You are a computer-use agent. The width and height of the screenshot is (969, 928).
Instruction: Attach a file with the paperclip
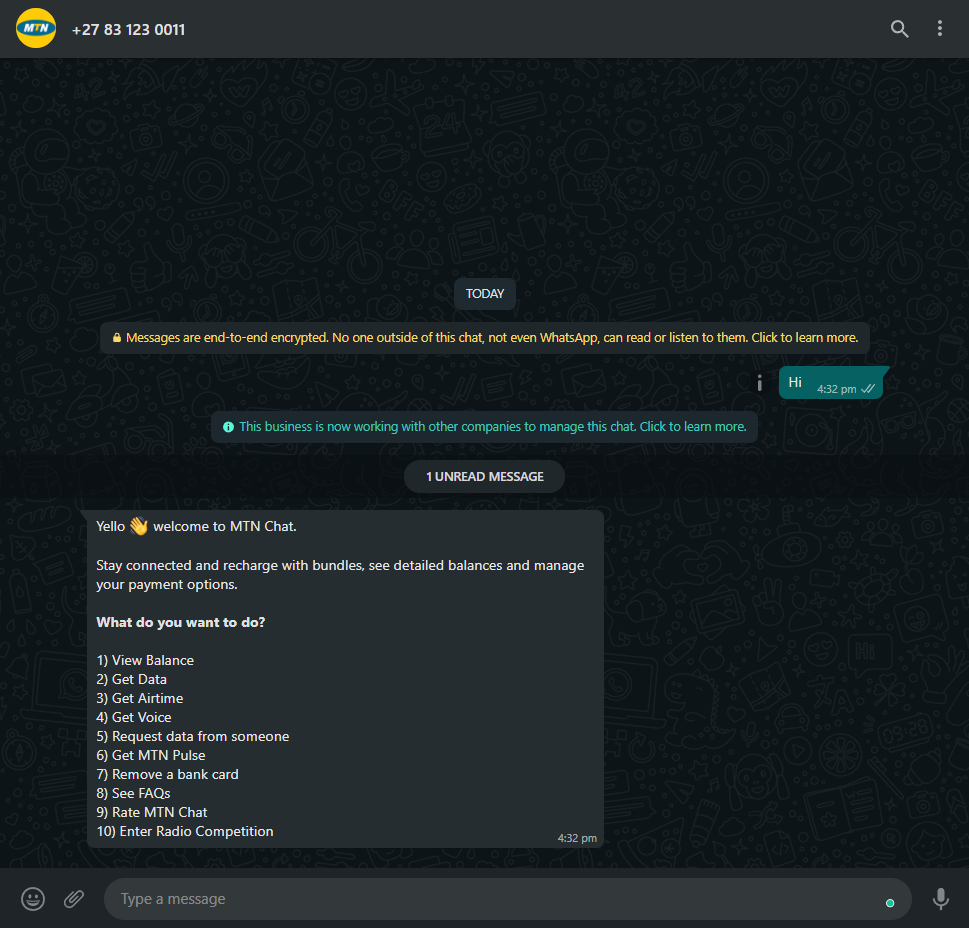tap(74, 898)
